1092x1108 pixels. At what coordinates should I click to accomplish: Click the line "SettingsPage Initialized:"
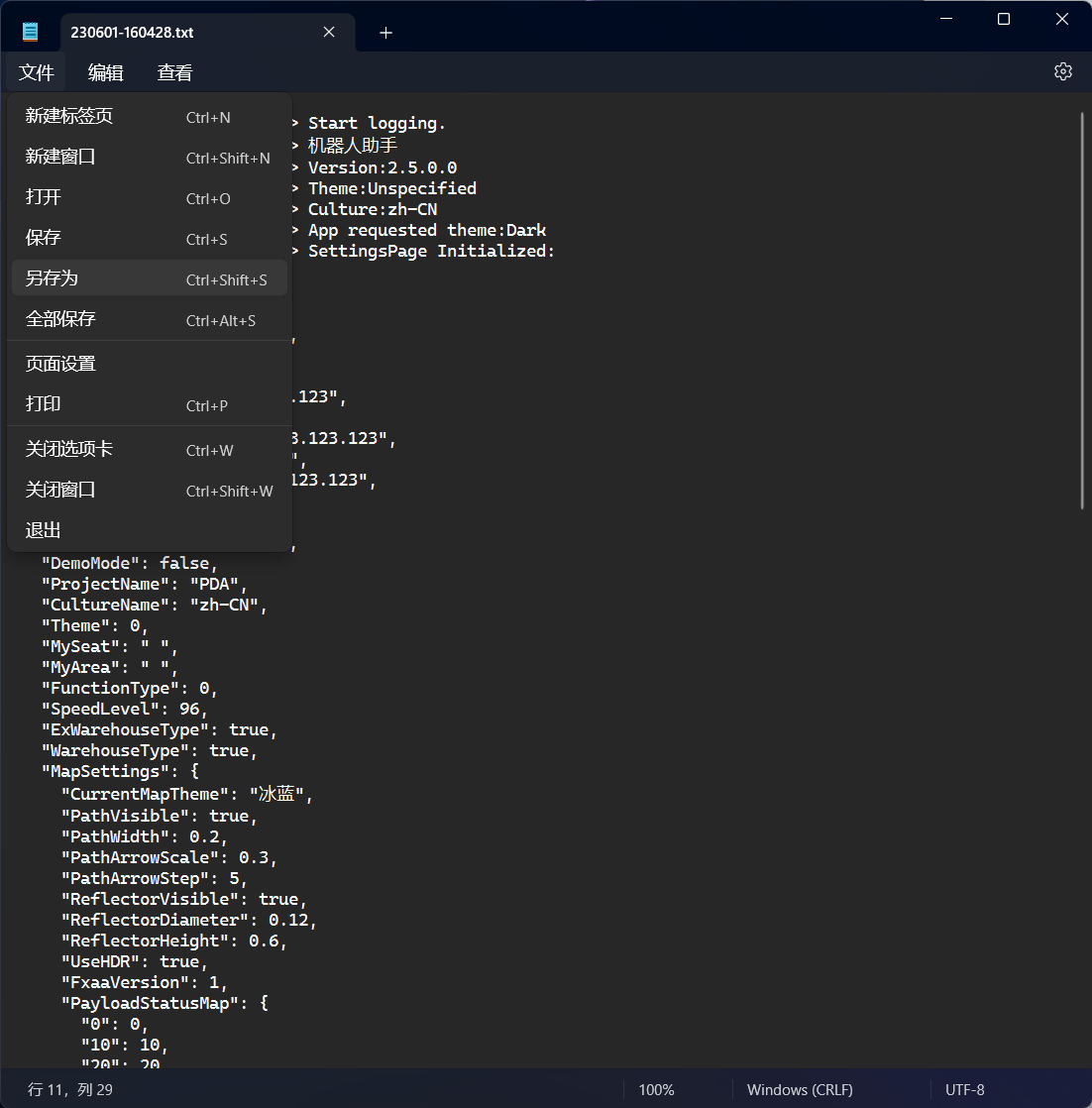coord(432,251)
